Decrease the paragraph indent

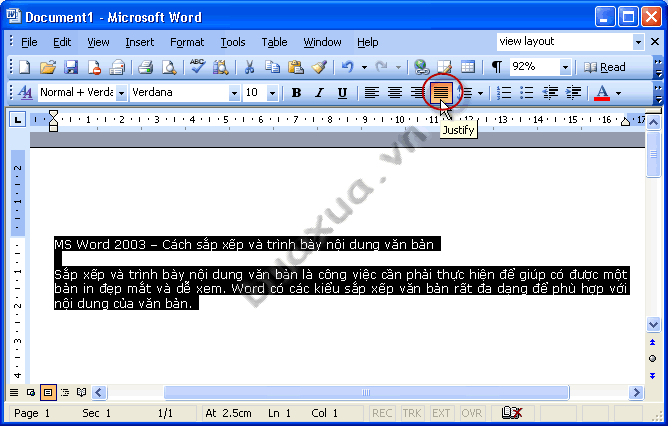coord(550,92)
